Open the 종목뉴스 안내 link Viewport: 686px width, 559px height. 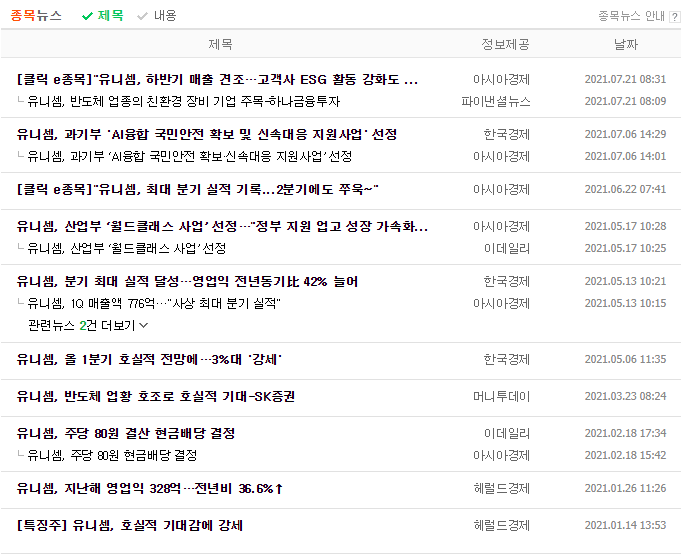pos(631,16)
